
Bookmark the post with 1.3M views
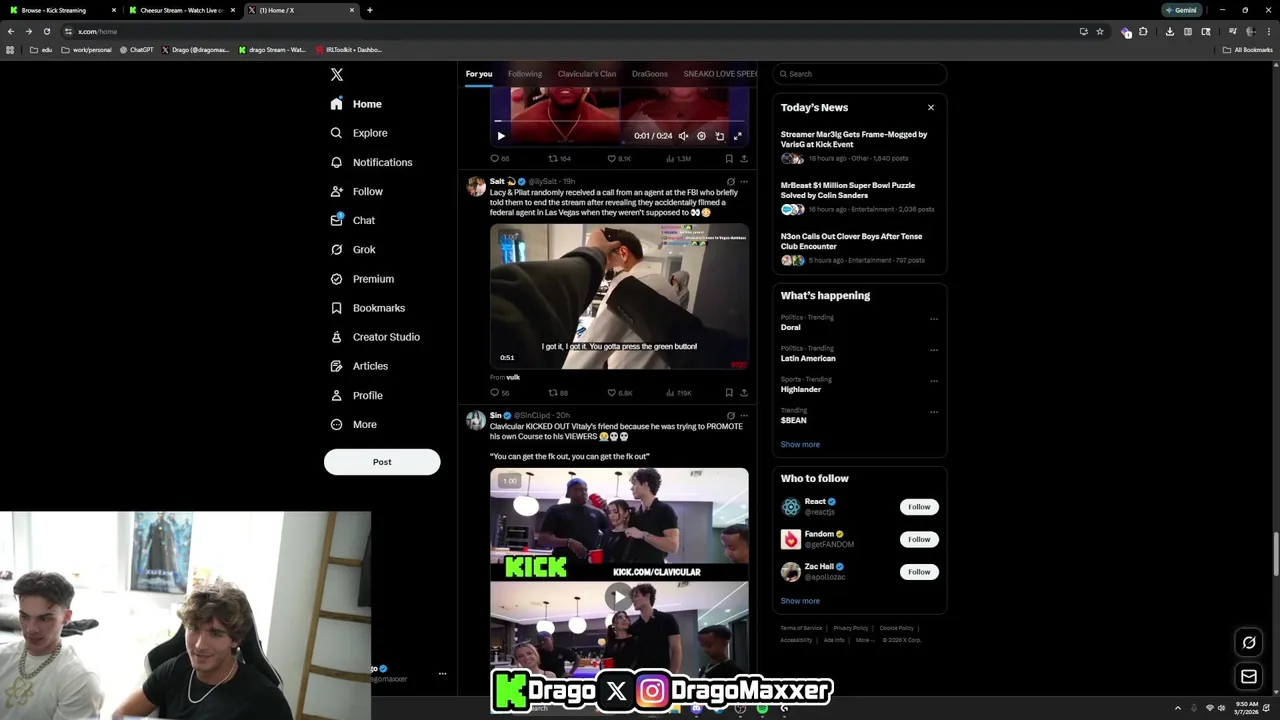[x=728, y=158]
